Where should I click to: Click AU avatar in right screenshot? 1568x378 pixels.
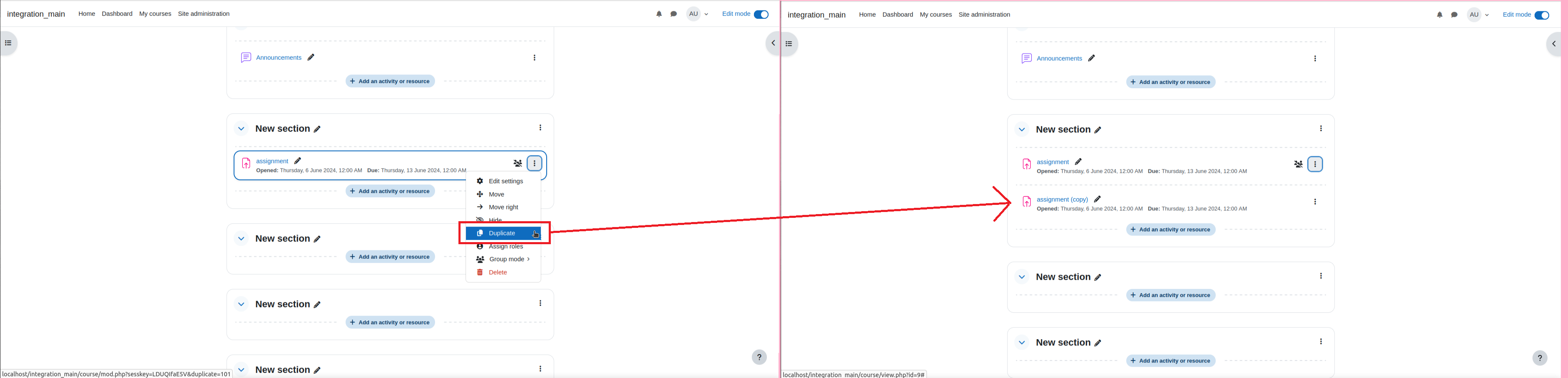pos(1474,15)
